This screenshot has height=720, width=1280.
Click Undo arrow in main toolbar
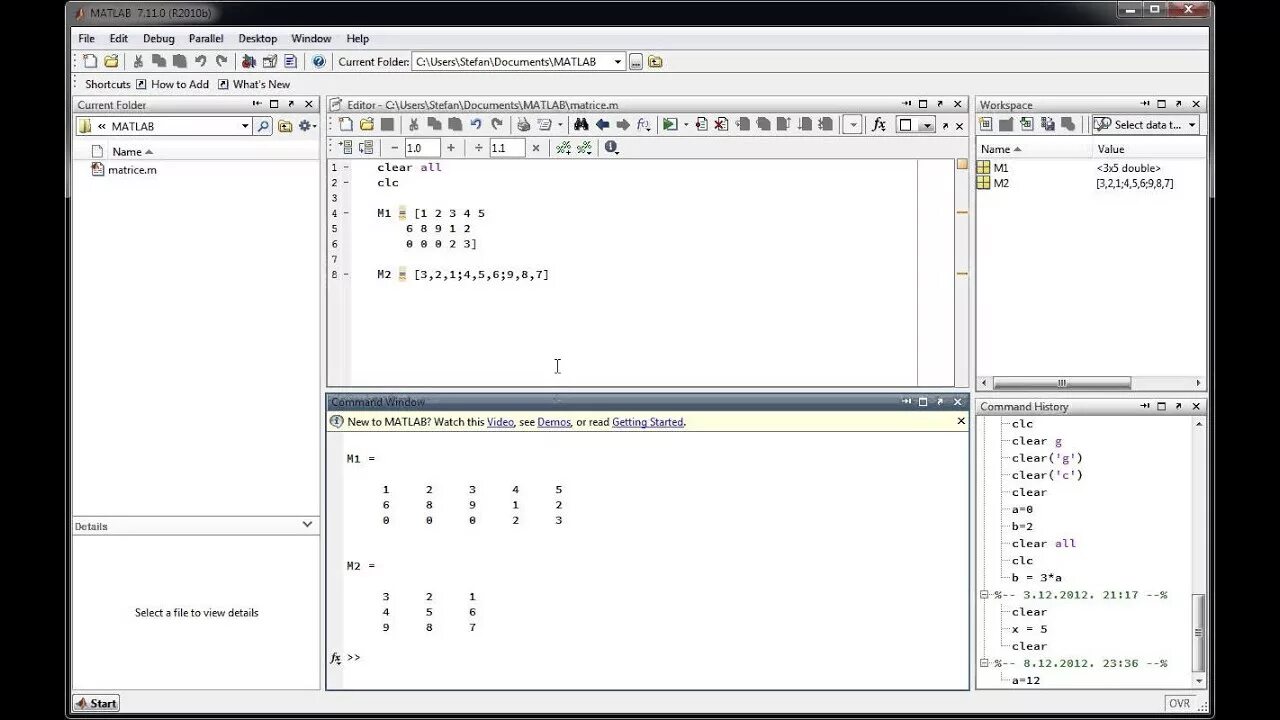click(x=201, y=61)
